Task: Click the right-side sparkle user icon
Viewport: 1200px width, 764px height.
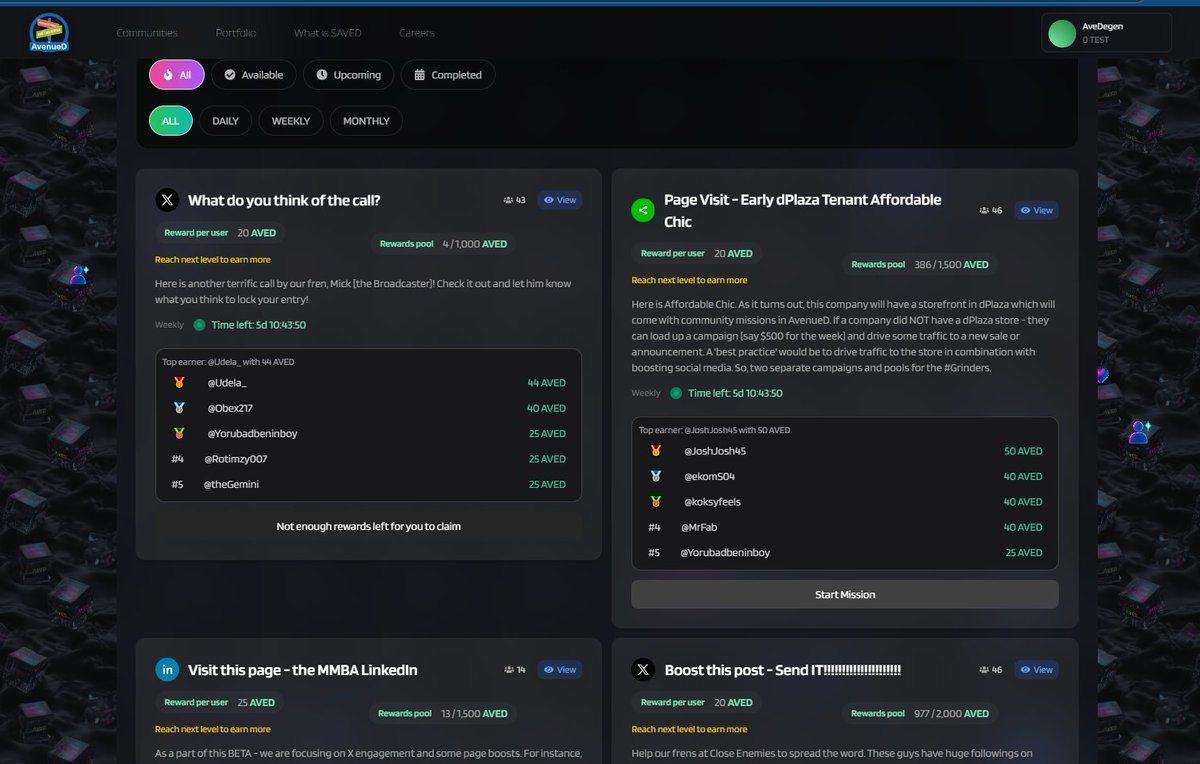Action: coord(1139,432)
